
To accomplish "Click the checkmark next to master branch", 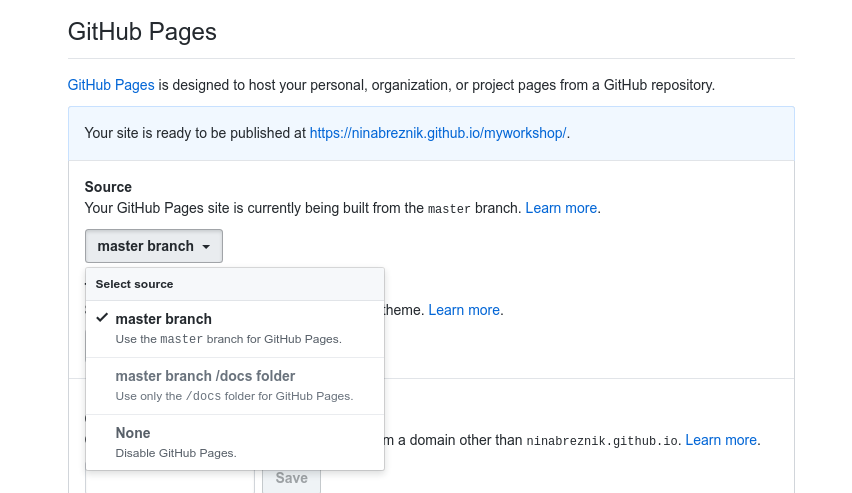I will [x=102, y=318].
